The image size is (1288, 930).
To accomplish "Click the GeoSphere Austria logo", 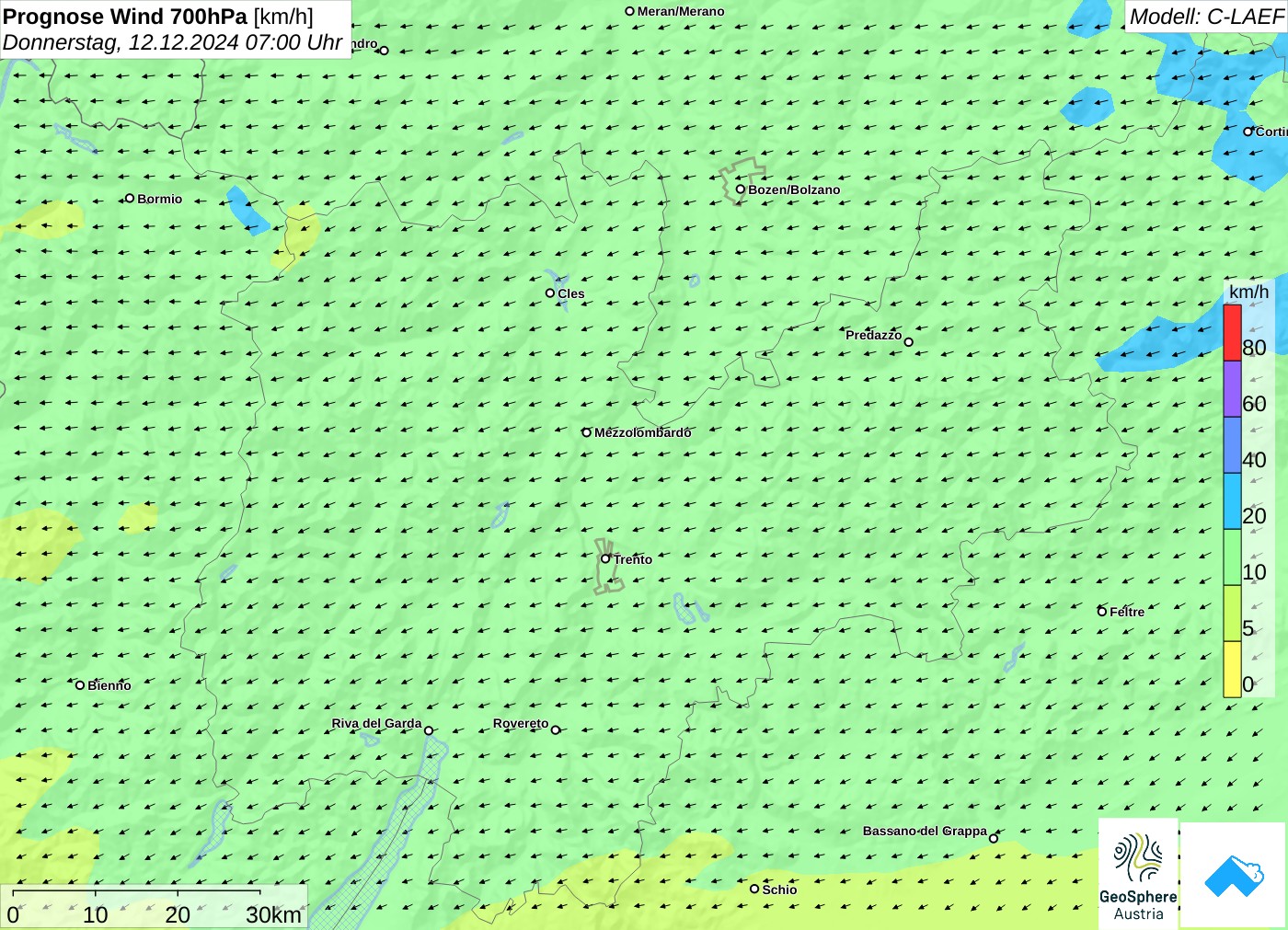I will [1138, 874].
